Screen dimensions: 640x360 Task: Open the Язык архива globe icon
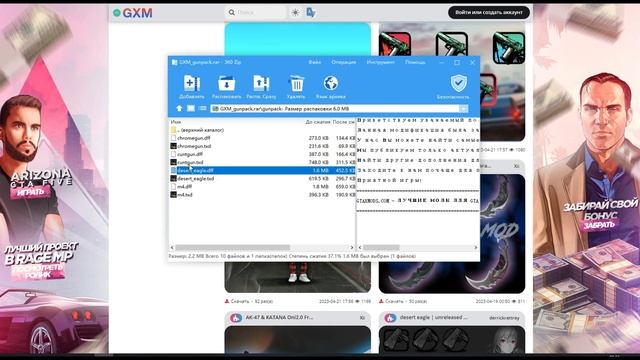coord(331,83)
